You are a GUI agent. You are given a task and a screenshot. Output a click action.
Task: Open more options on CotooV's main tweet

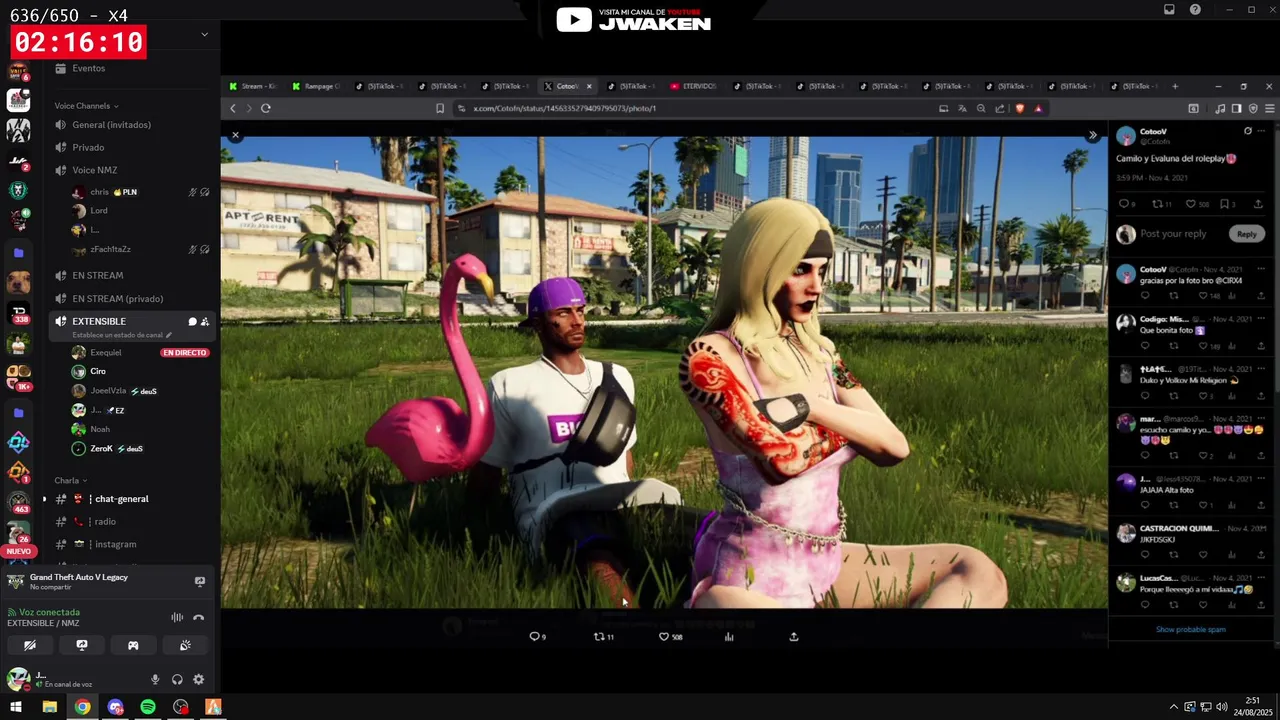[x=1261, y=131]
